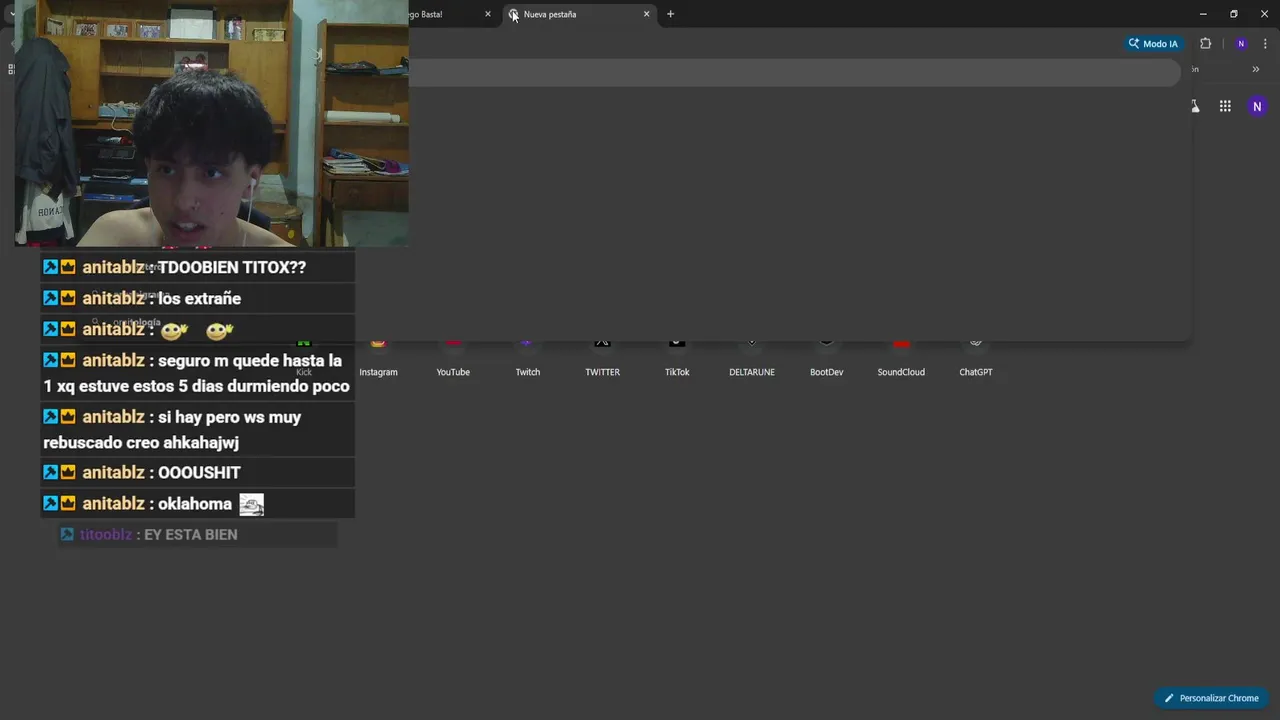Open the Google apps grid
1280x720 pixels.
click(x=1225, y=106)
